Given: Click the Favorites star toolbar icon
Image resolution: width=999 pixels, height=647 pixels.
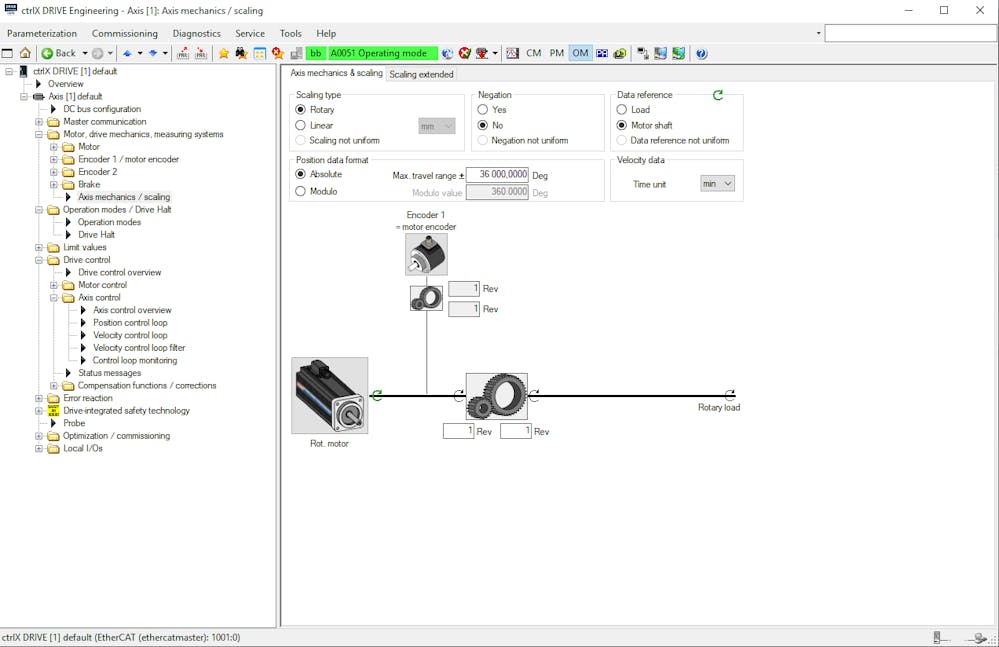Looking at the screenshot, I should (x=224, y=53).
